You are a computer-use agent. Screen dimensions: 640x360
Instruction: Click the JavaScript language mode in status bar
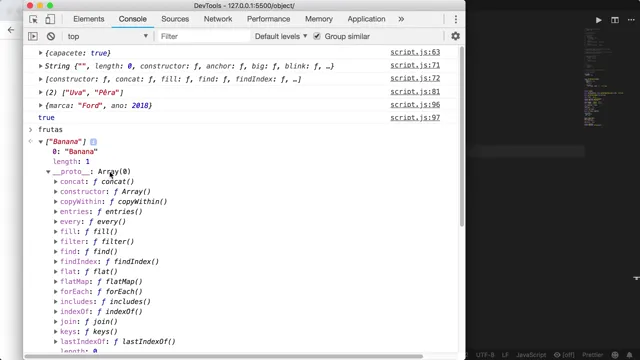pos(531,355)
